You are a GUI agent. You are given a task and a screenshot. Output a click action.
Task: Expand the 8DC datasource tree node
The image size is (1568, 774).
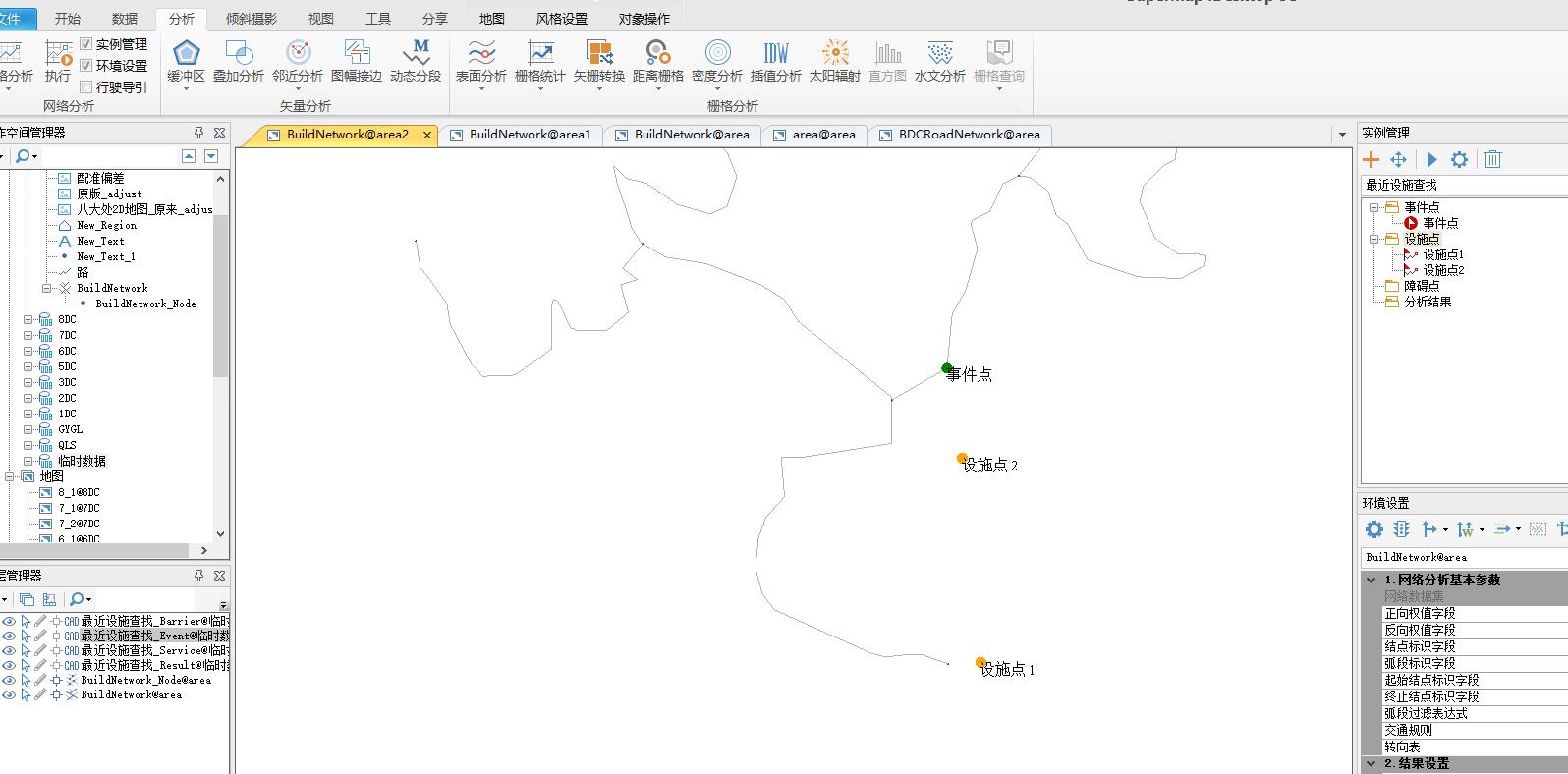[28, 319]
